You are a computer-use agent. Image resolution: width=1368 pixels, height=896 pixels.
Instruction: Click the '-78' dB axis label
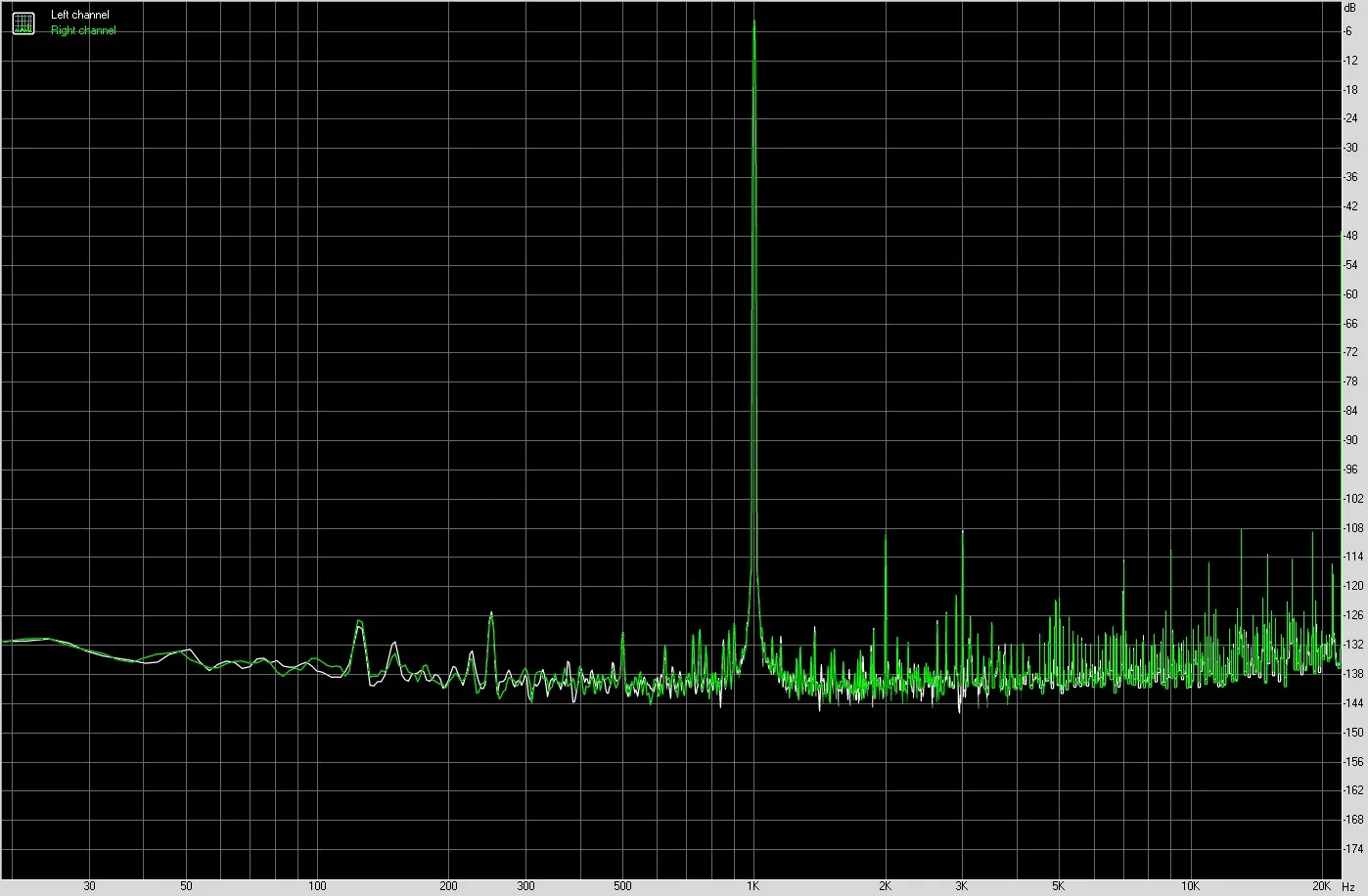(1351, 381)
